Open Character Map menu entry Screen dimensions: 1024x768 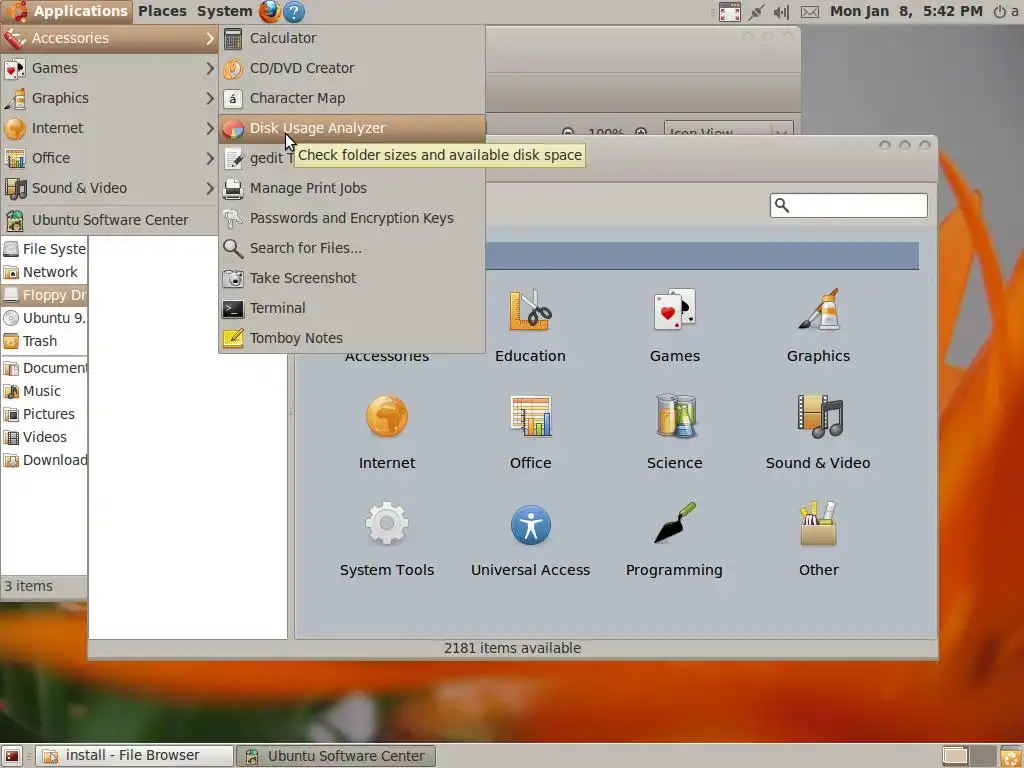coord(352,99)
